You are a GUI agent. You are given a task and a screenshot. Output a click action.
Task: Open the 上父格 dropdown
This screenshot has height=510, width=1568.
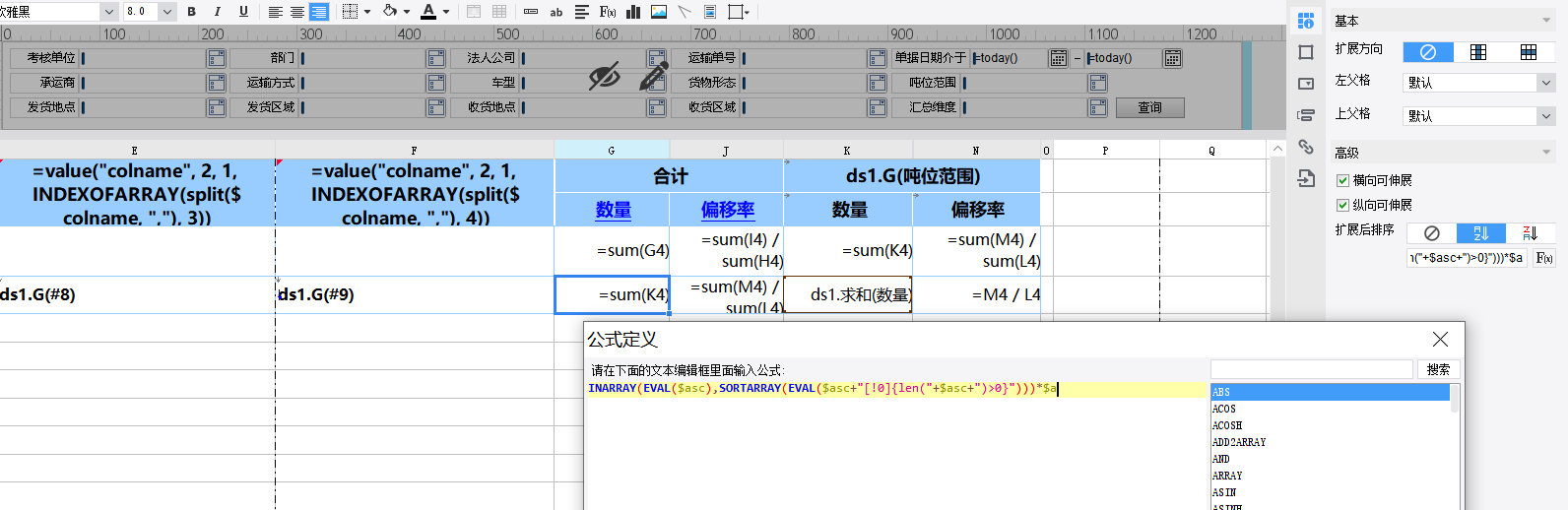pos(1544,116)
